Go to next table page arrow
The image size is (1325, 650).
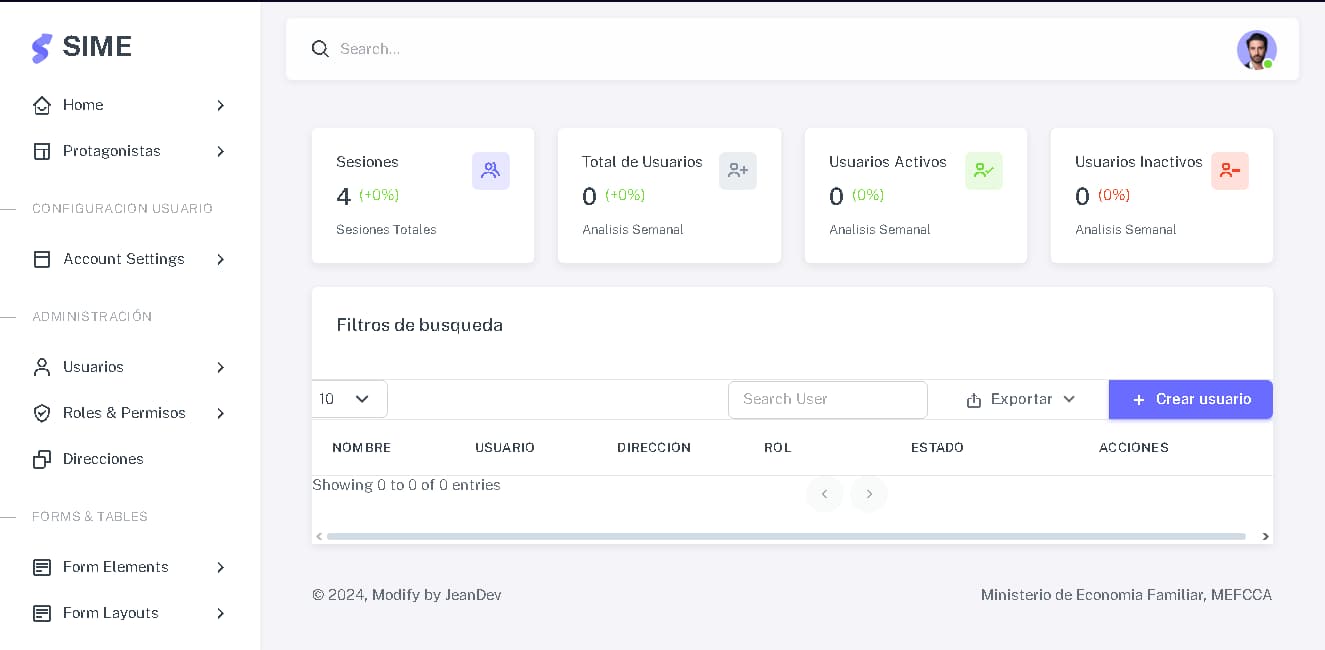coord(869,494)
